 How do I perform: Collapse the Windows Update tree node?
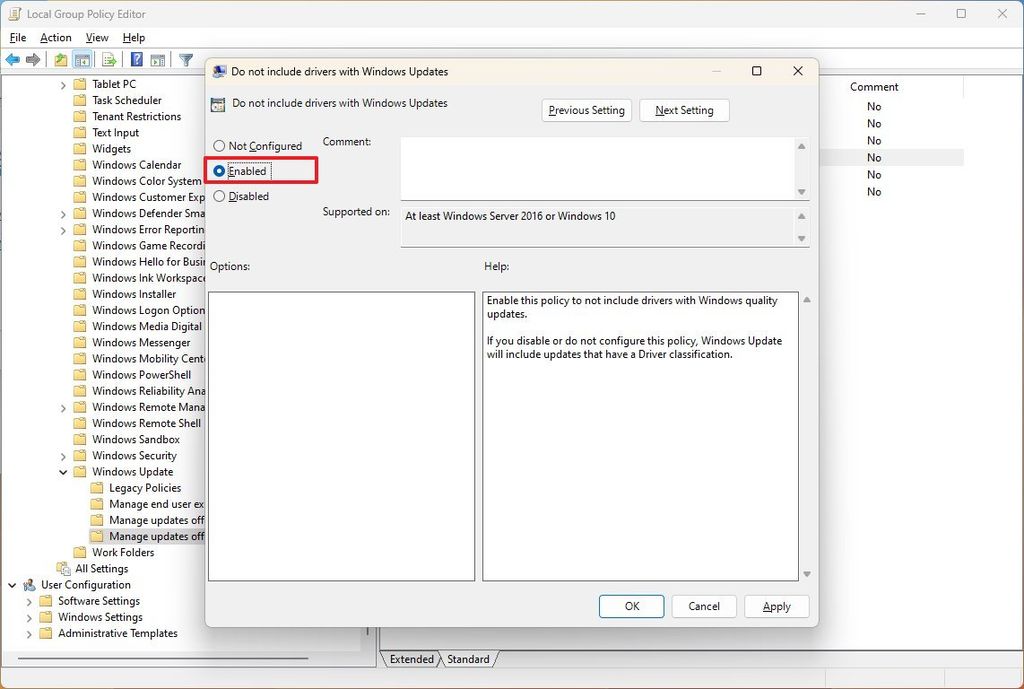click(x=63, y=471)
